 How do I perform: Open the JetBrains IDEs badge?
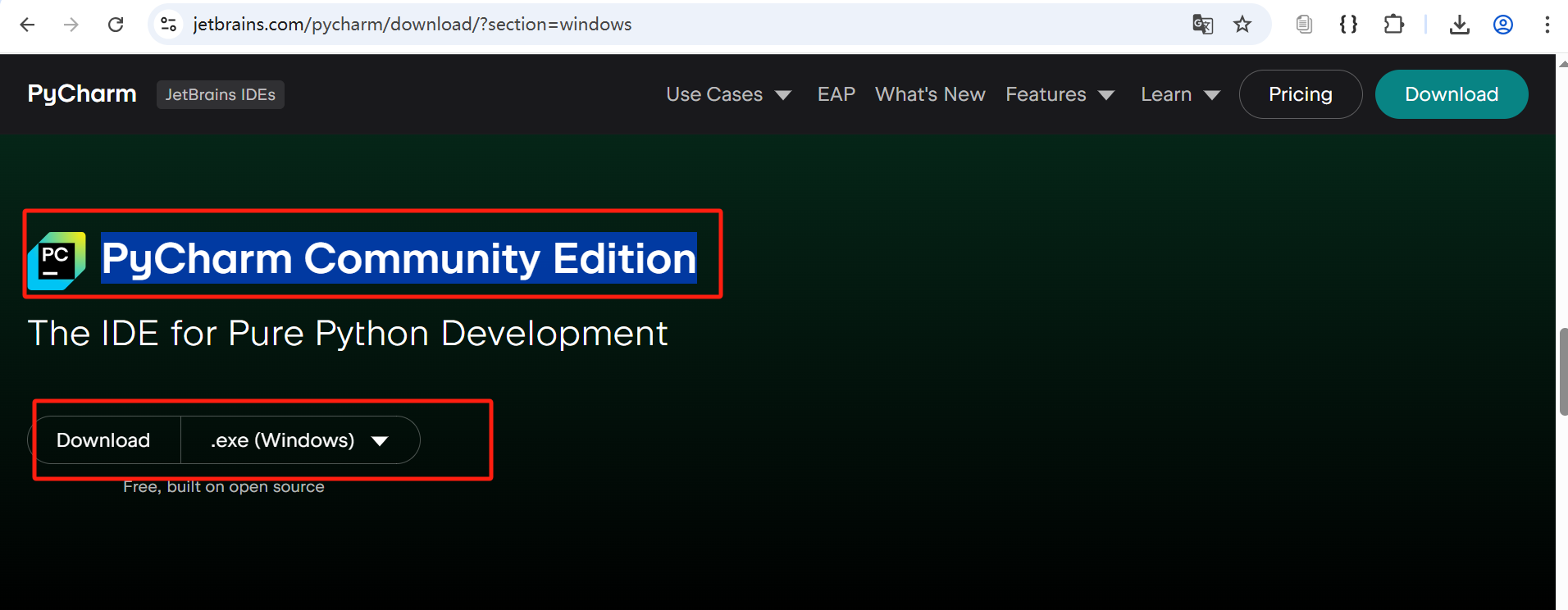pos(221,94)
